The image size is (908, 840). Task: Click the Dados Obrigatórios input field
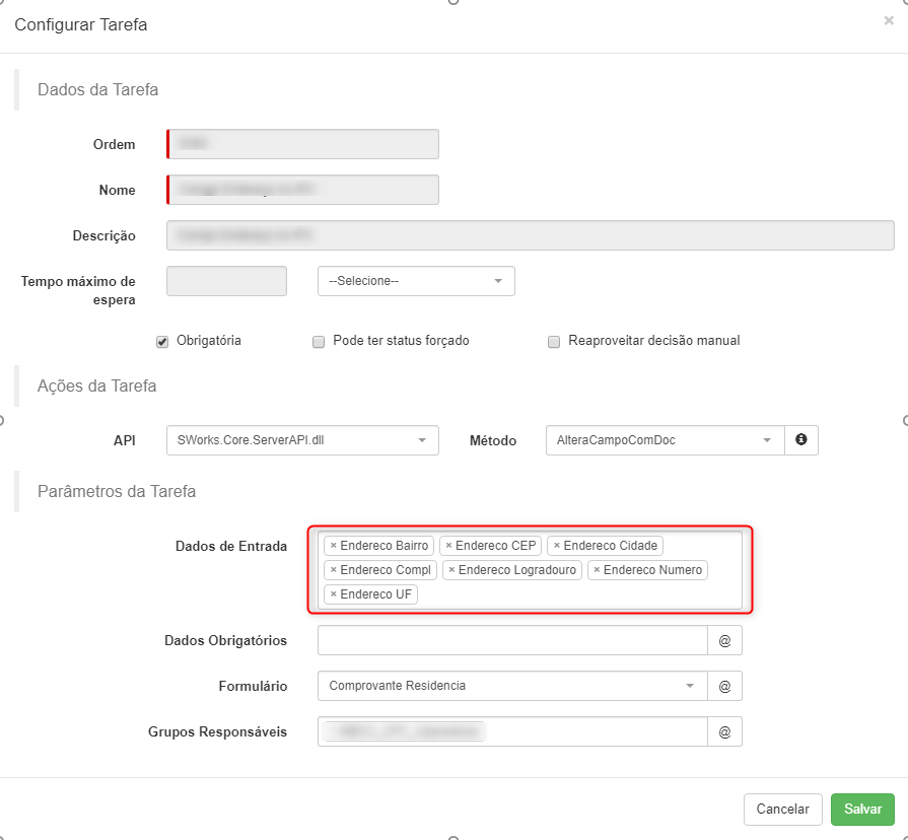(x=512, y=640)
